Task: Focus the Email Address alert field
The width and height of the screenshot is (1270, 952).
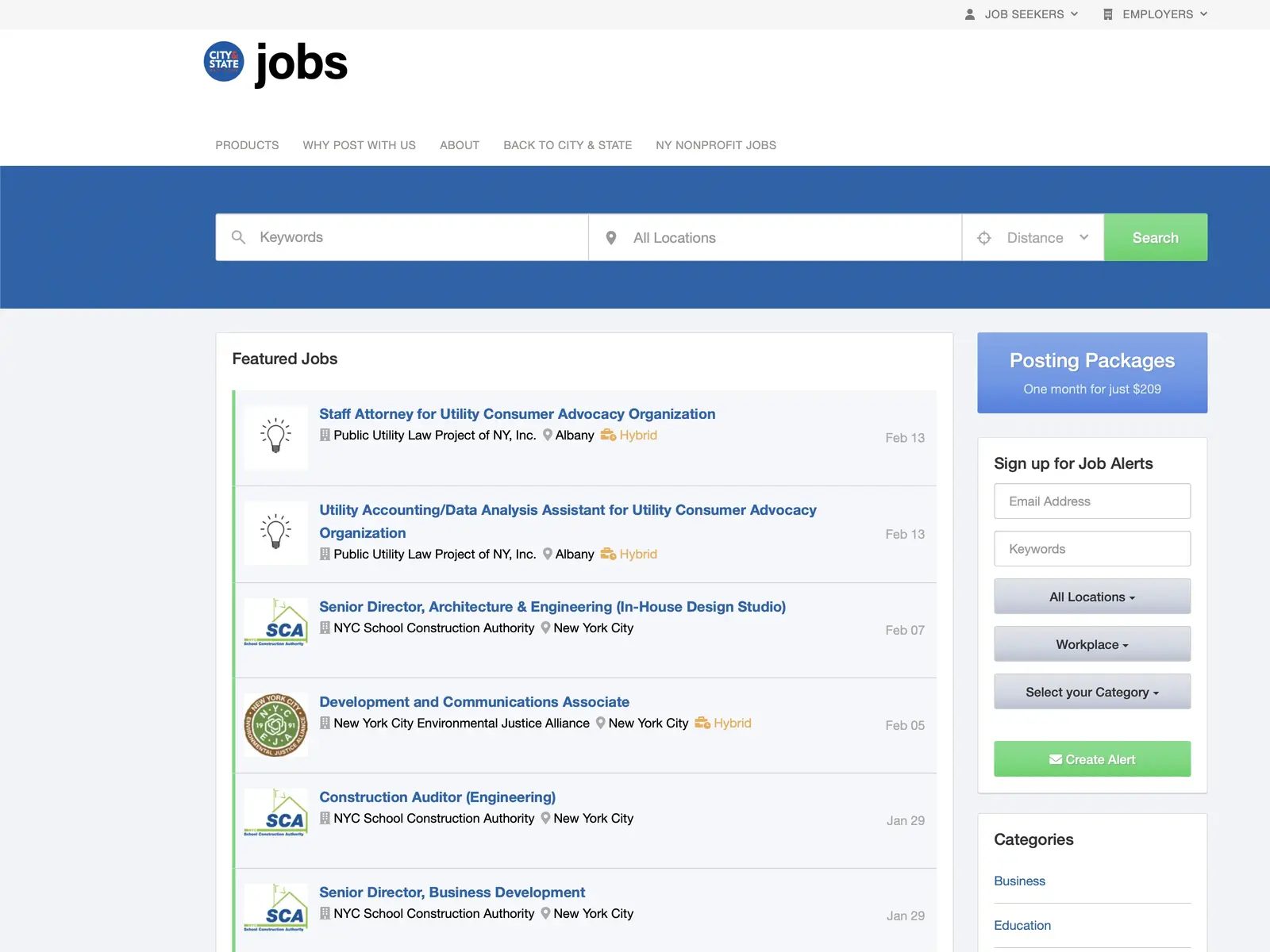Action: point(1092,501)
